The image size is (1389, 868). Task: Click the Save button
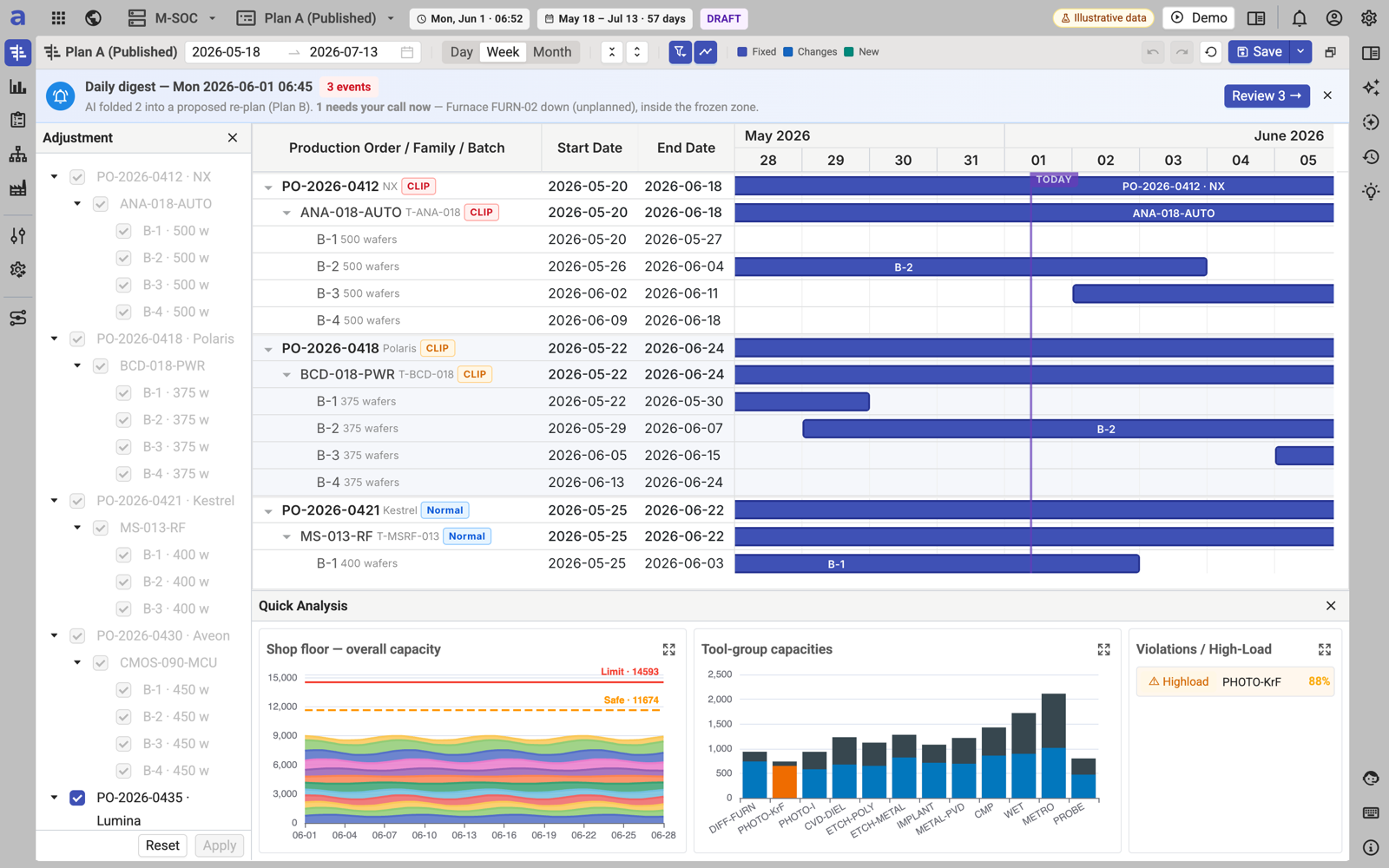tap(1259, 52)
